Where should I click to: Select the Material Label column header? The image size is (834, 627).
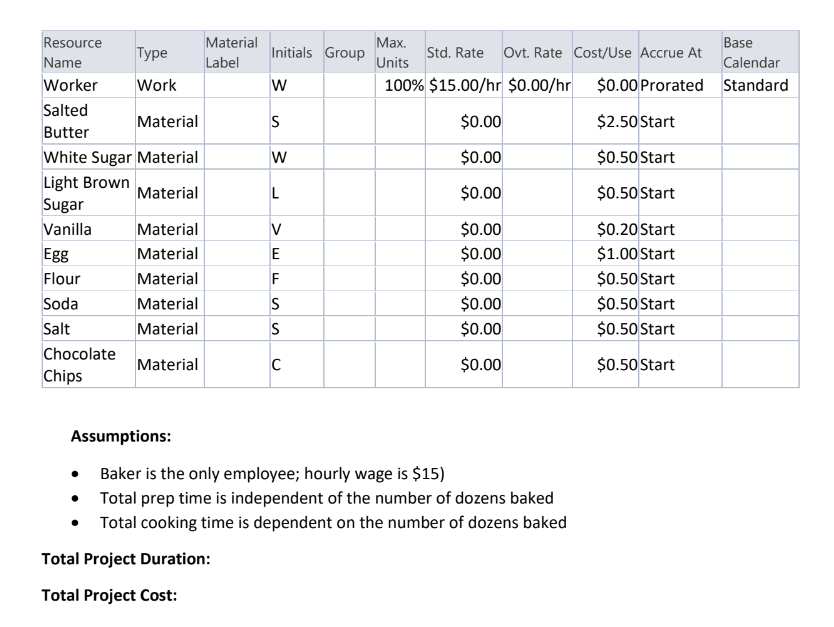pyautogui.click(x=230, y=50)
